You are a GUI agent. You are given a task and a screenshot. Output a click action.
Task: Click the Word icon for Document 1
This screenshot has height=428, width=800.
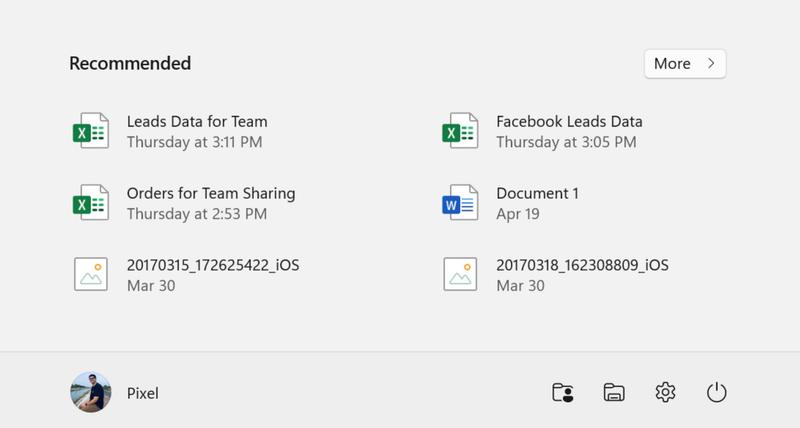460,203
